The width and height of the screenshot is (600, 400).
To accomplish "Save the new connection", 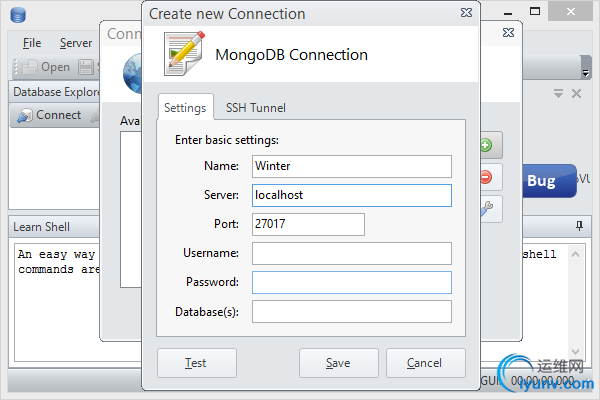I will coord(338,362).
